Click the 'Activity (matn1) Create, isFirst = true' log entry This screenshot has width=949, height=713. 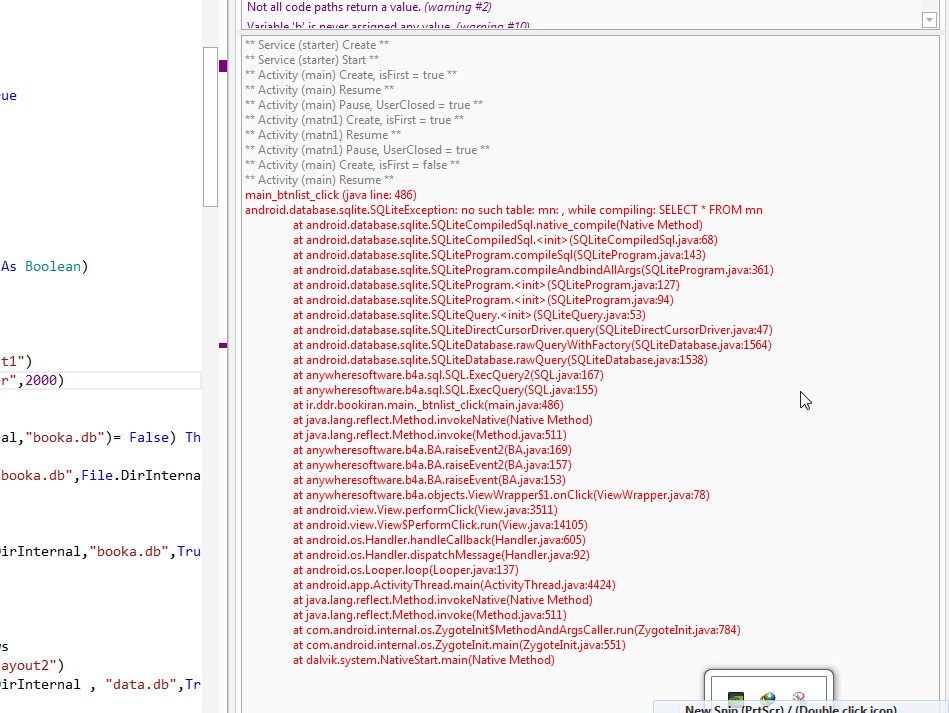point(354,120)
